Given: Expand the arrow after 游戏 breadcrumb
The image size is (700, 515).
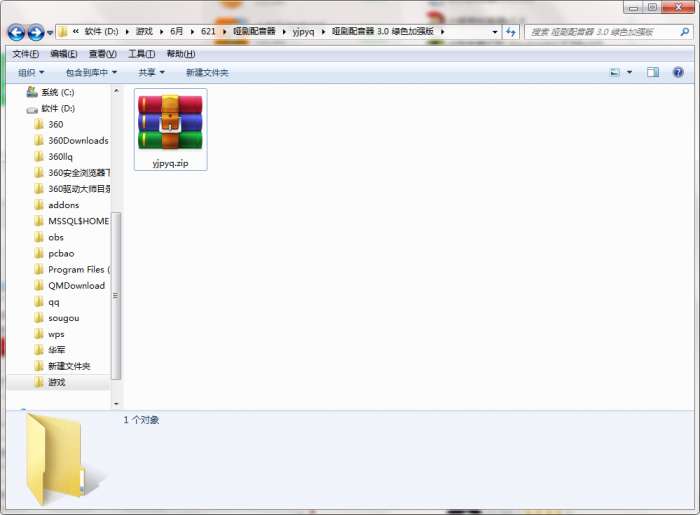Looking at the screenshot, I should pyautogui.click(x=161, y=32).
